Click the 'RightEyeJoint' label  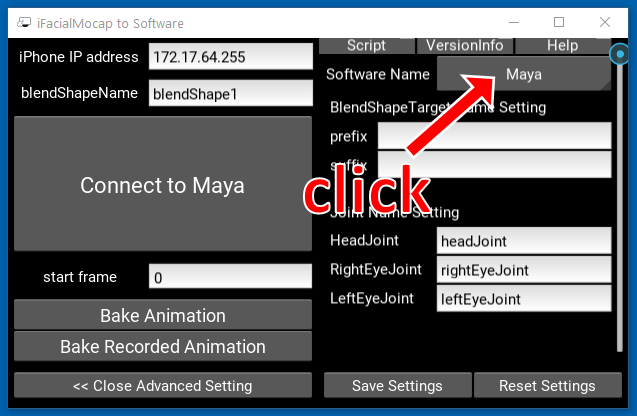pos(376,269)
